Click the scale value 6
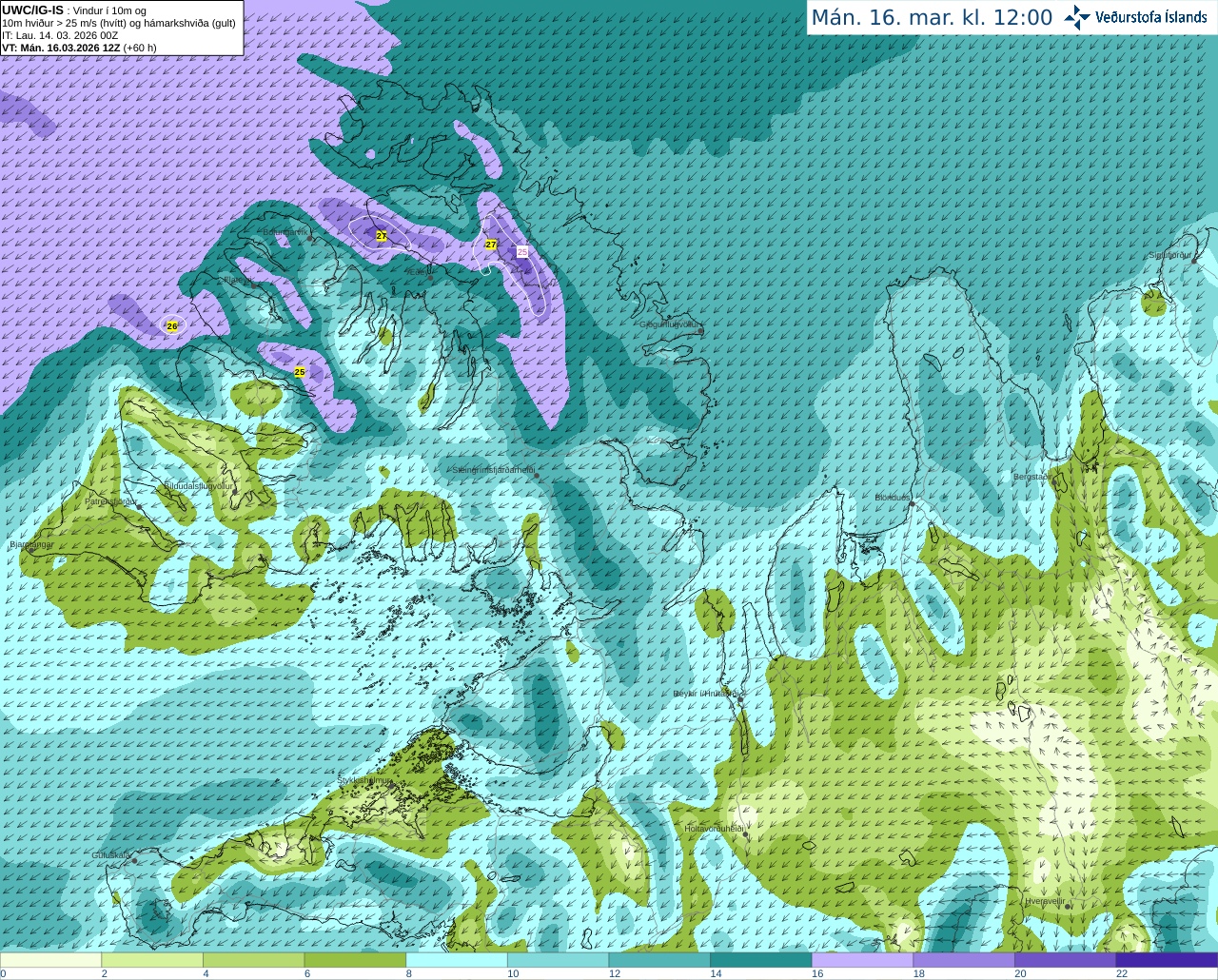Viewport: 1218px width, 980px height. click(307, 973)
